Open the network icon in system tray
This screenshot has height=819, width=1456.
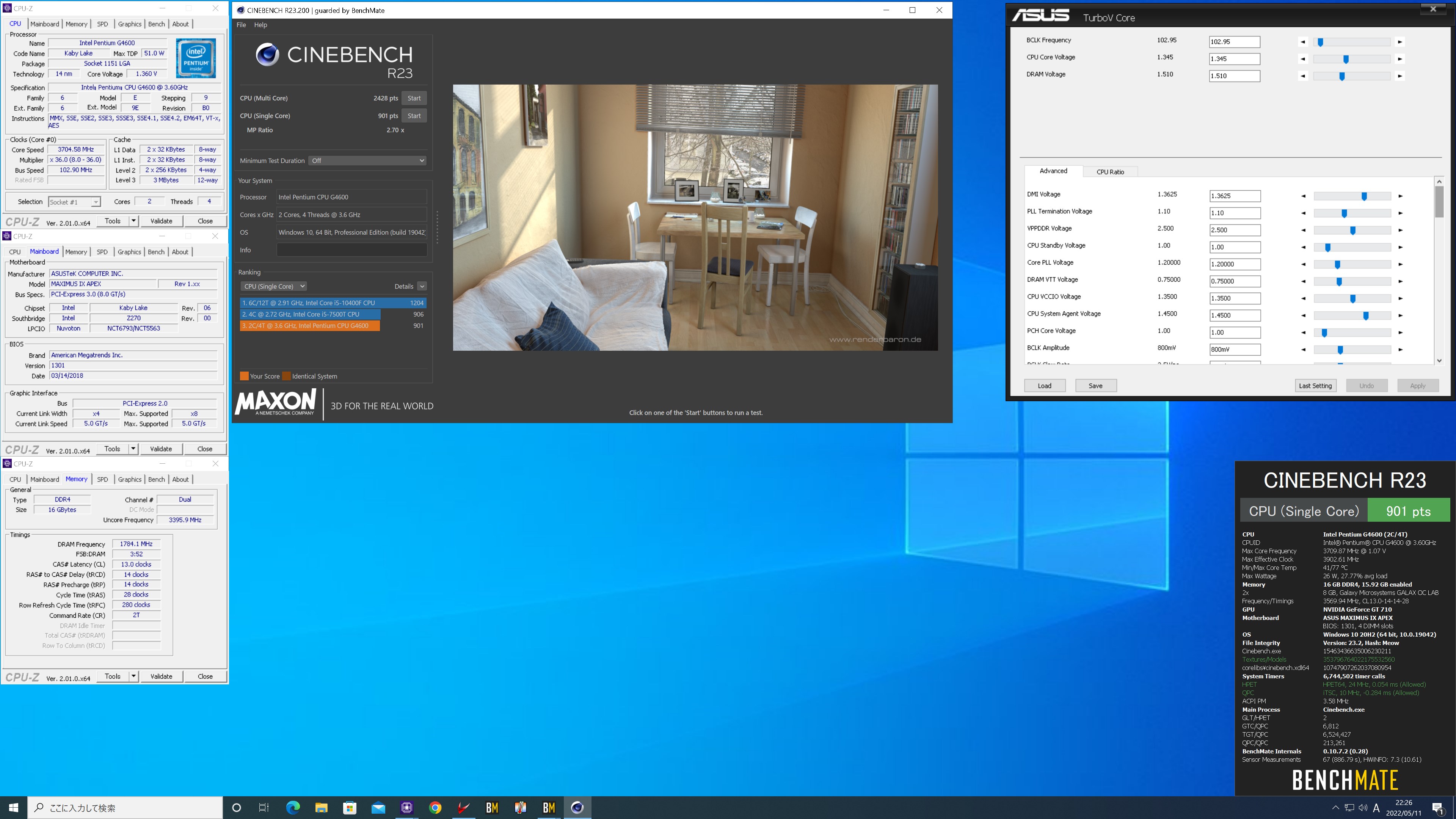(1349, 808)
